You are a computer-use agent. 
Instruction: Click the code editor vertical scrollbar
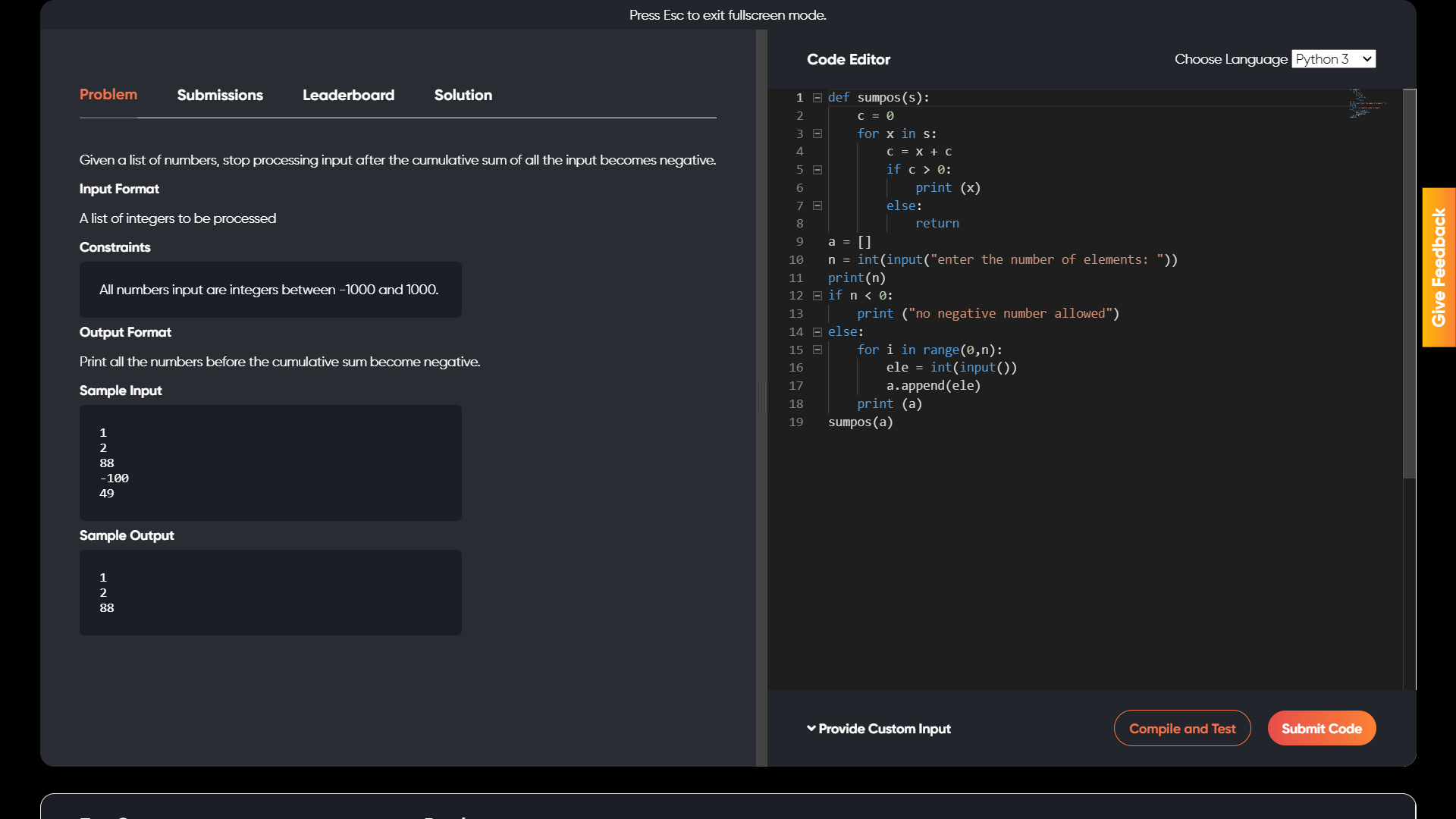pos(1409,284)
